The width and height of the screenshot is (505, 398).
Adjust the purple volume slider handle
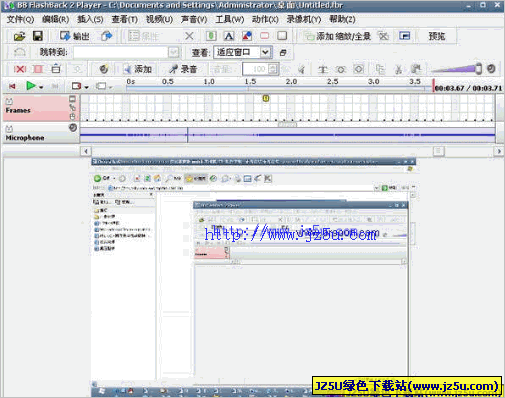pos(478,69)
